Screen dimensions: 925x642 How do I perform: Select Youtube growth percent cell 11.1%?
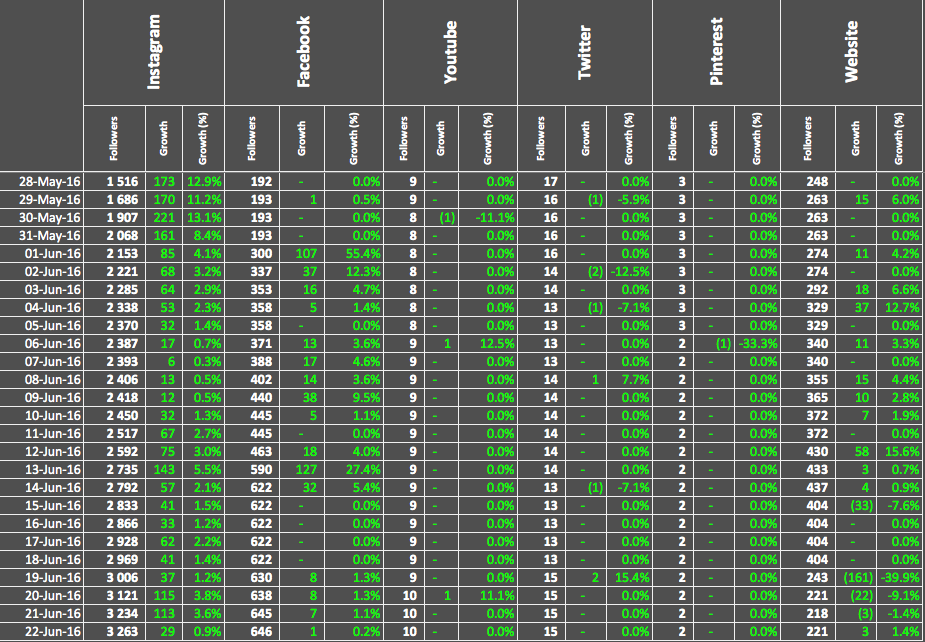click(x=488, y=596)
